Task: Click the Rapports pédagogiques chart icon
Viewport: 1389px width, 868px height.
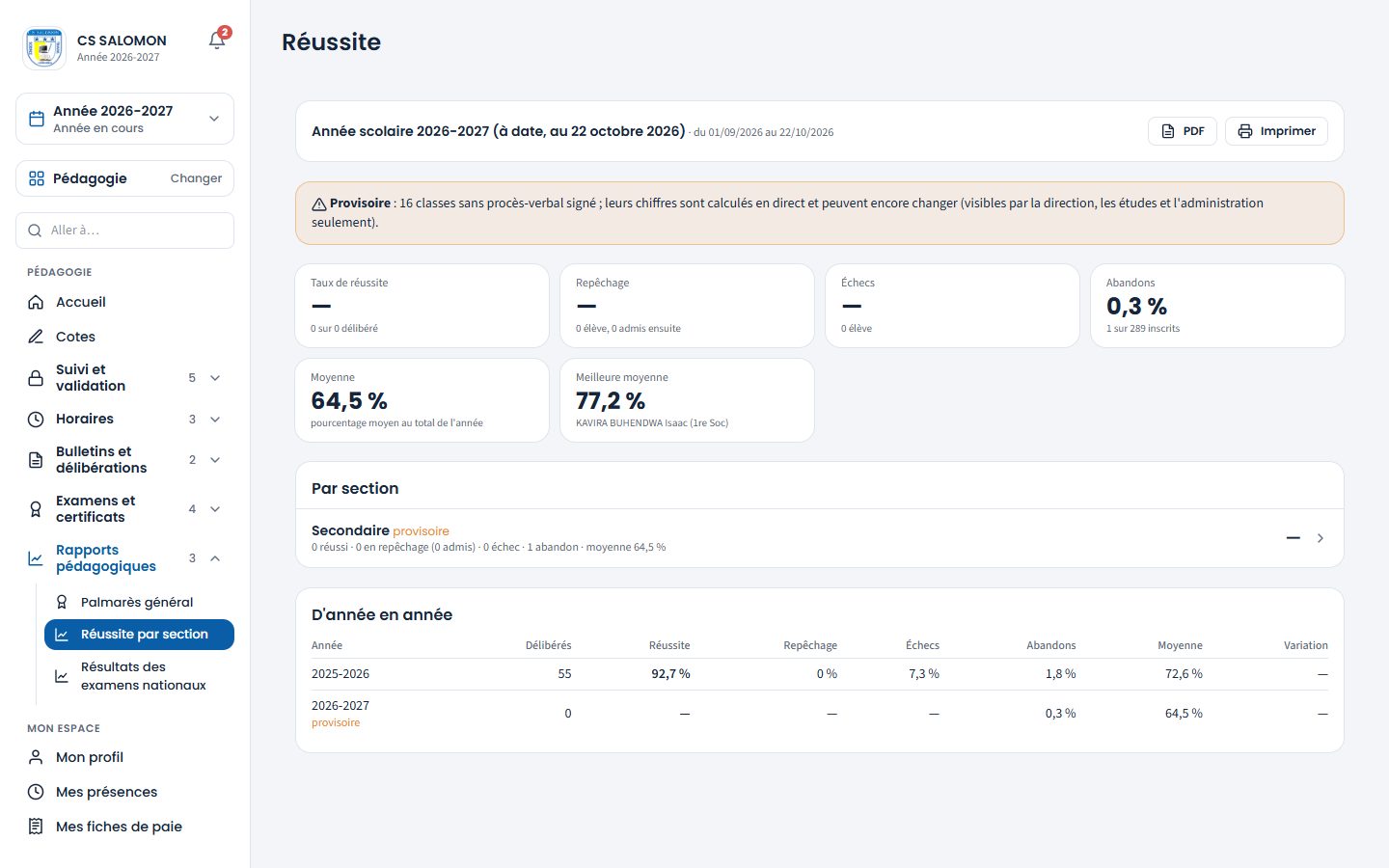Action: pos(36,558)
